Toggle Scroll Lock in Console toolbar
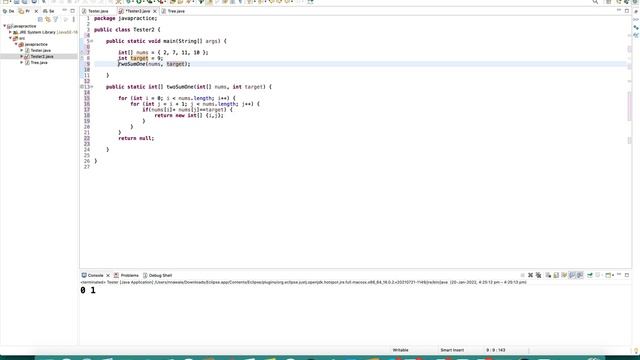This screenshot has height=360, width=640. coord(556,276)
